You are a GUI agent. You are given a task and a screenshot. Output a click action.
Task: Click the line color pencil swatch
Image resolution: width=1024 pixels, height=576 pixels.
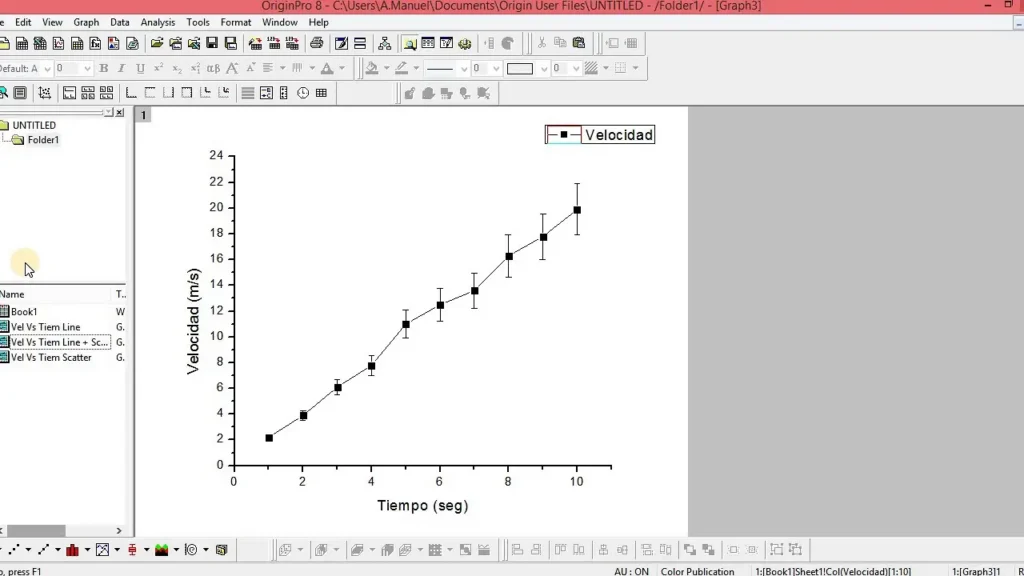coord(401,68)
